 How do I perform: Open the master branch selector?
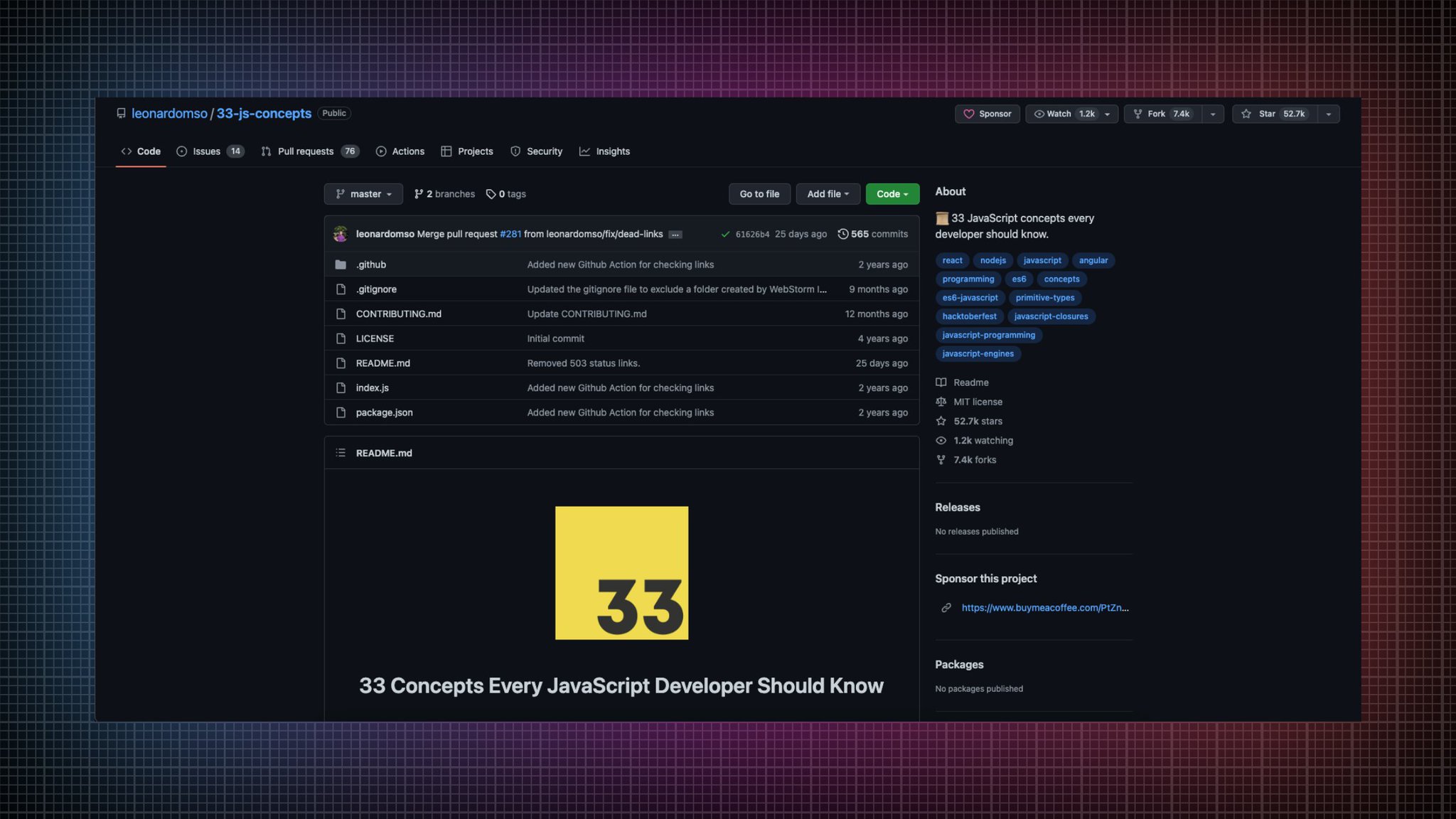click(x=363, y=193)
